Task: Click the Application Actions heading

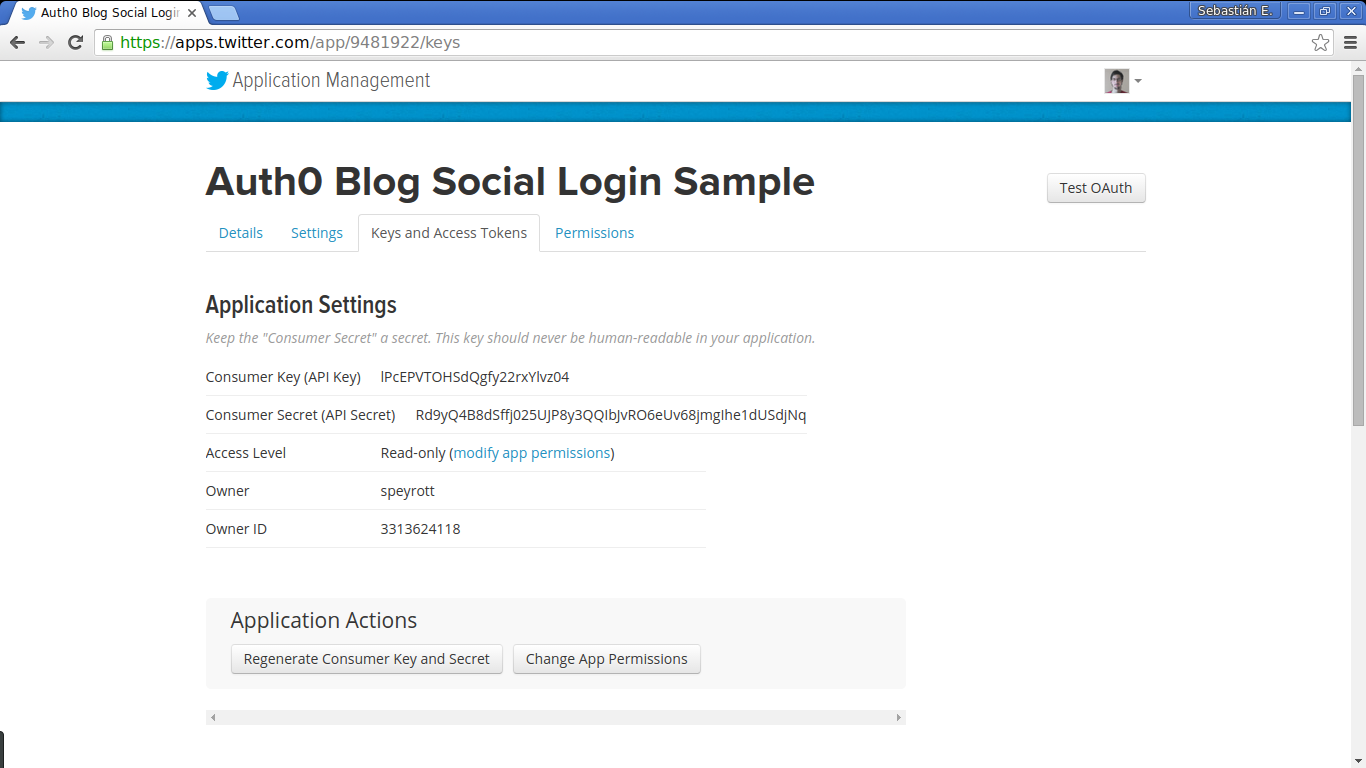Action: click(324, 621)
